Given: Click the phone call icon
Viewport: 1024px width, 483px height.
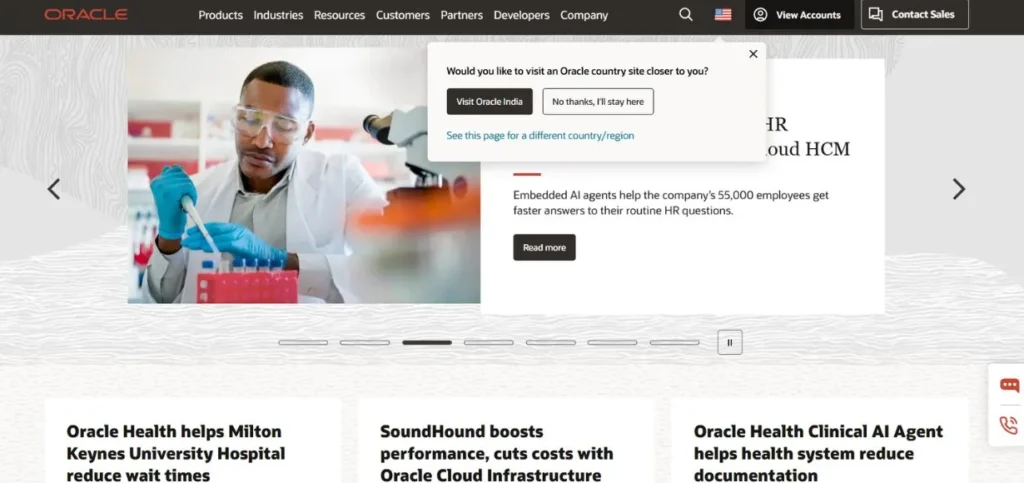Looking at the screenshot, I should pyautogui.click(x=1009, y=426).
